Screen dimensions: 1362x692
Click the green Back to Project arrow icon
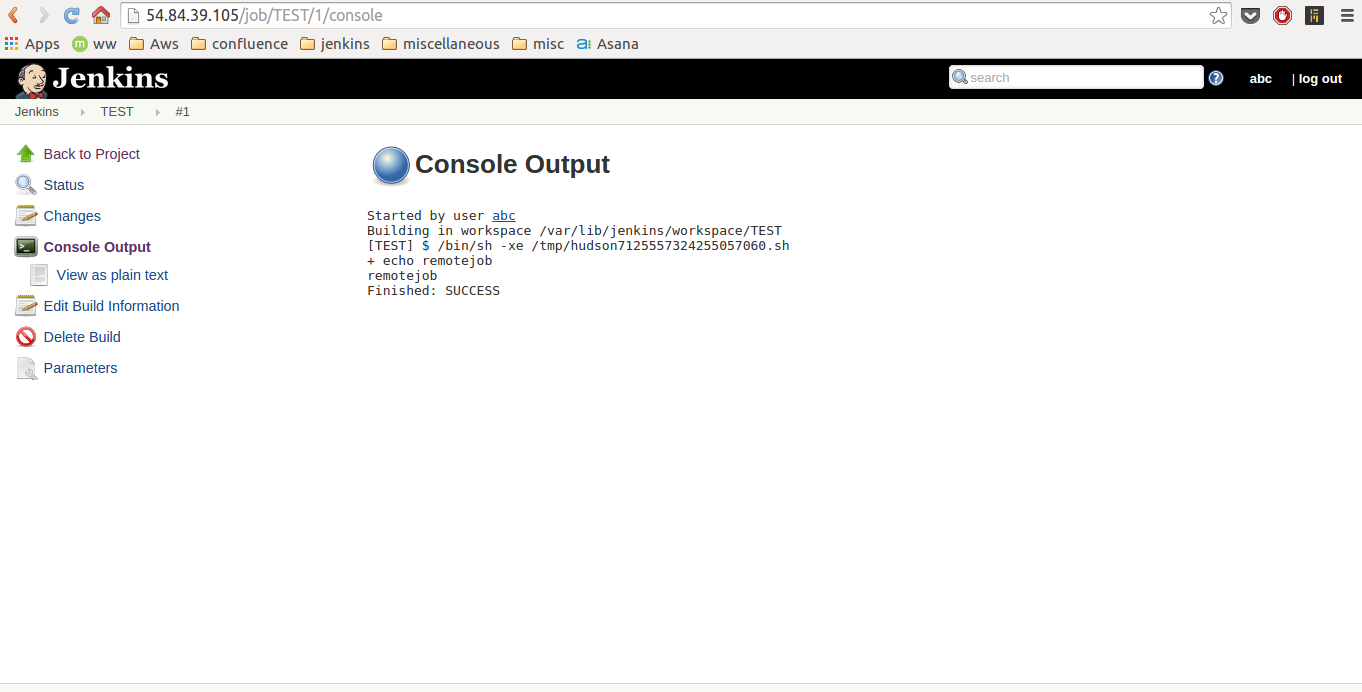point(26,154)
